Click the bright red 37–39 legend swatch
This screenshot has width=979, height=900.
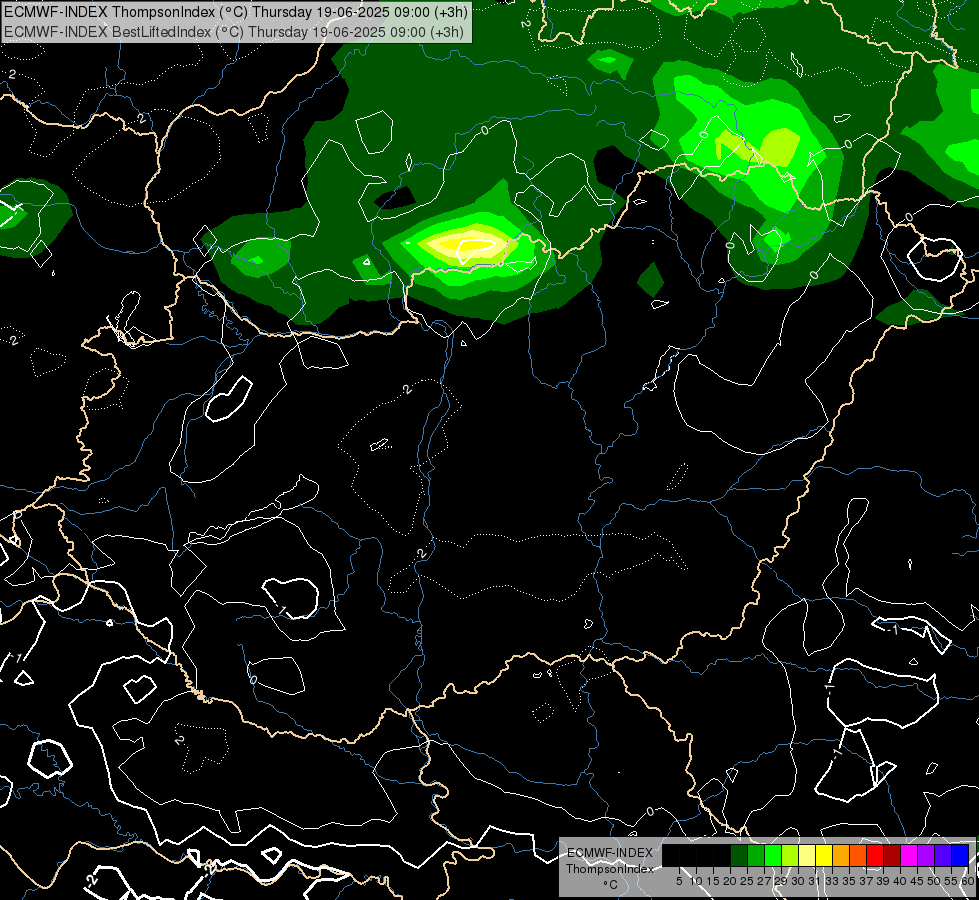pos(875,856)
